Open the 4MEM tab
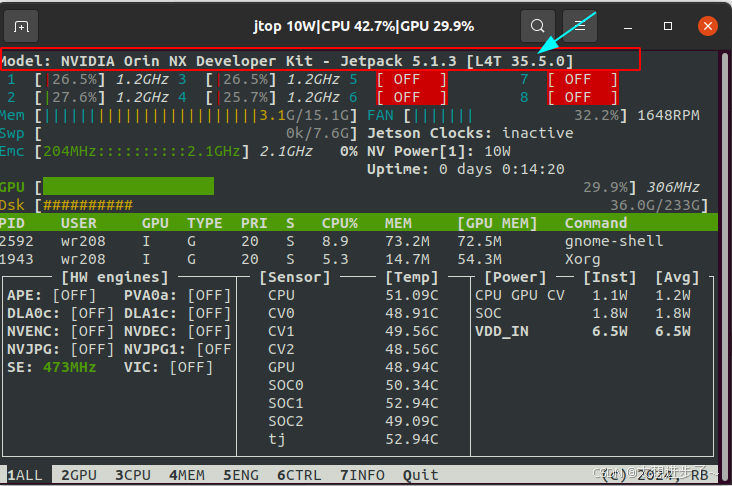This screenshot has height=486, width=732. tap(187, 475)
